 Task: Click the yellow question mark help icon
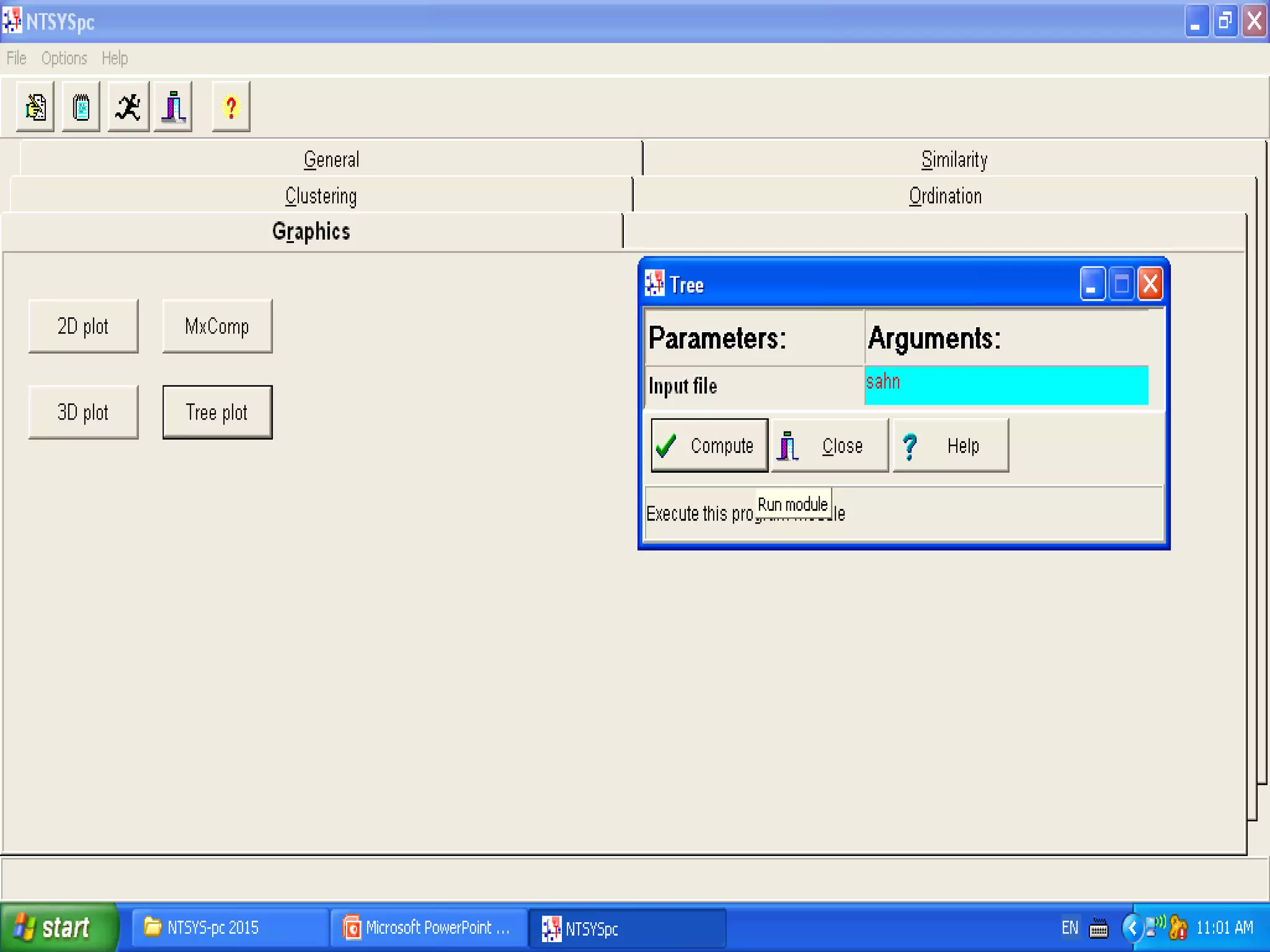click(231, 107)
